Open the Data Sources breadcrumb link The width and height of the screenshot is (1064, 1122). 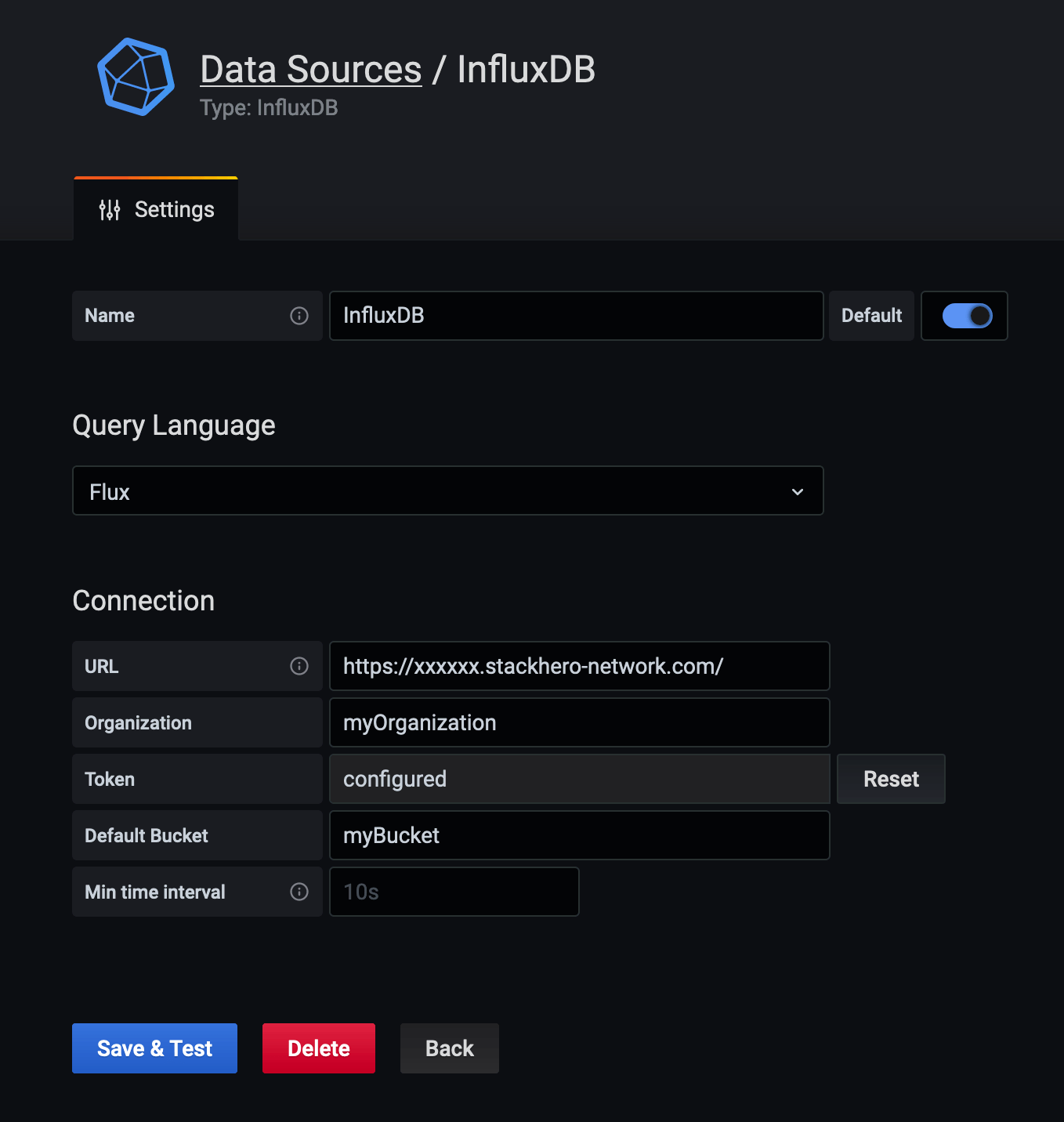(x=310, y=70)
